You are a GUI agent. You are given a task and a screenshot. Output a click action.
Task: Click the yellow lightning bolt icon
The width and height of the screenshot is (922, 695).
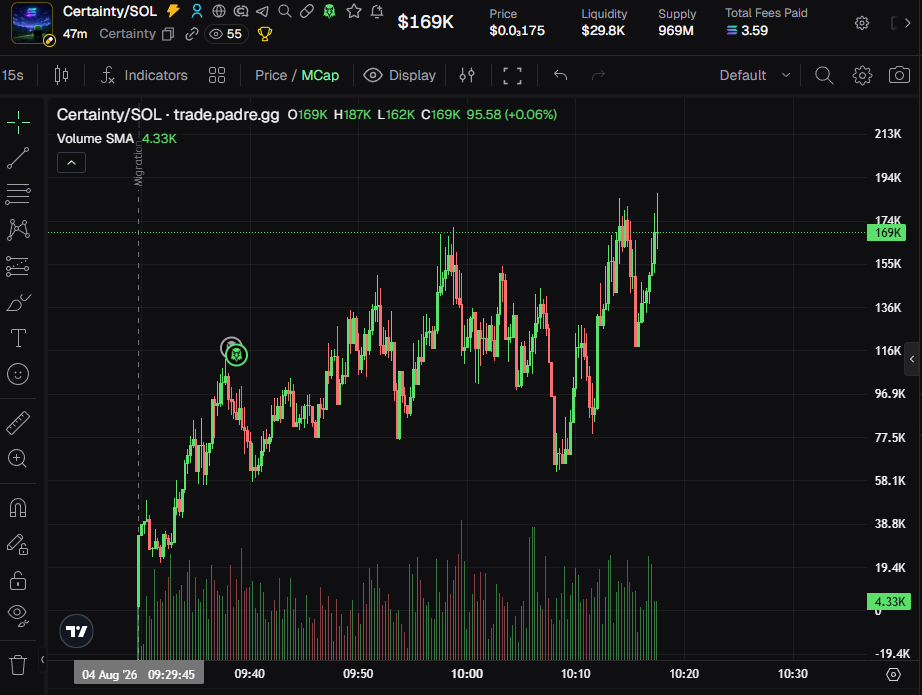173,11
